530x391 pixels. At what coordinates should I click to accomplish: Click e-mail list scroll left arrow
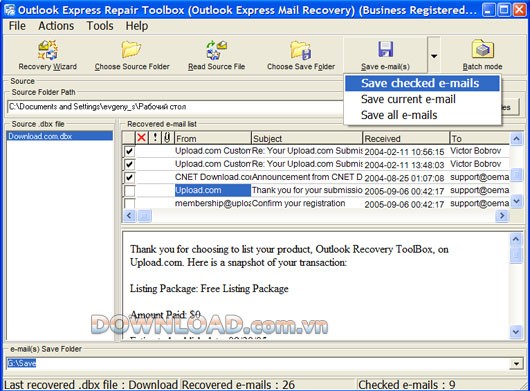129,216
